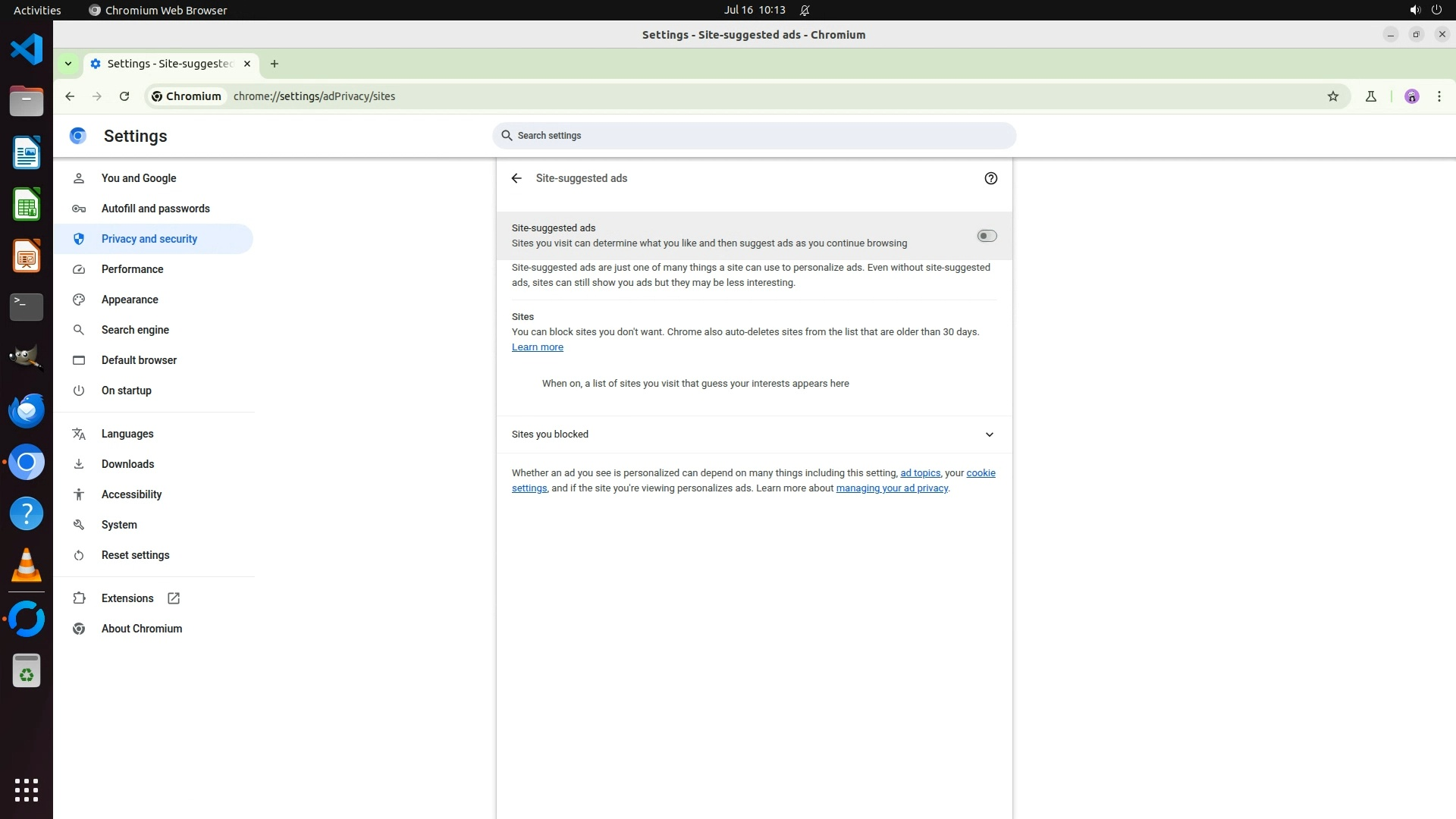Select Privacy and security in sidebar

[x=149, y=239]
